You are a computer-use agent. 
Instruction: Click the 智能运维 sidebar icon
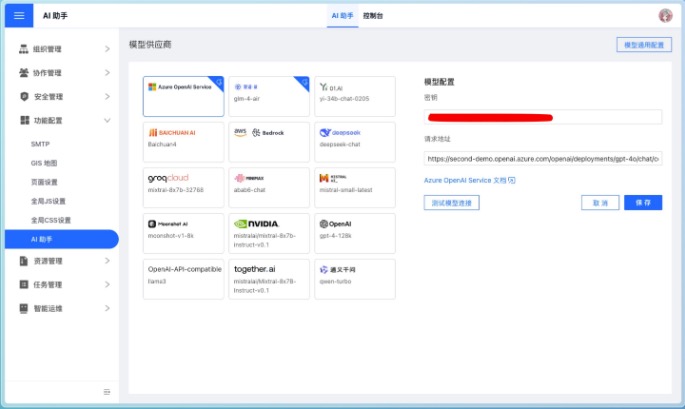pos(24,308)
